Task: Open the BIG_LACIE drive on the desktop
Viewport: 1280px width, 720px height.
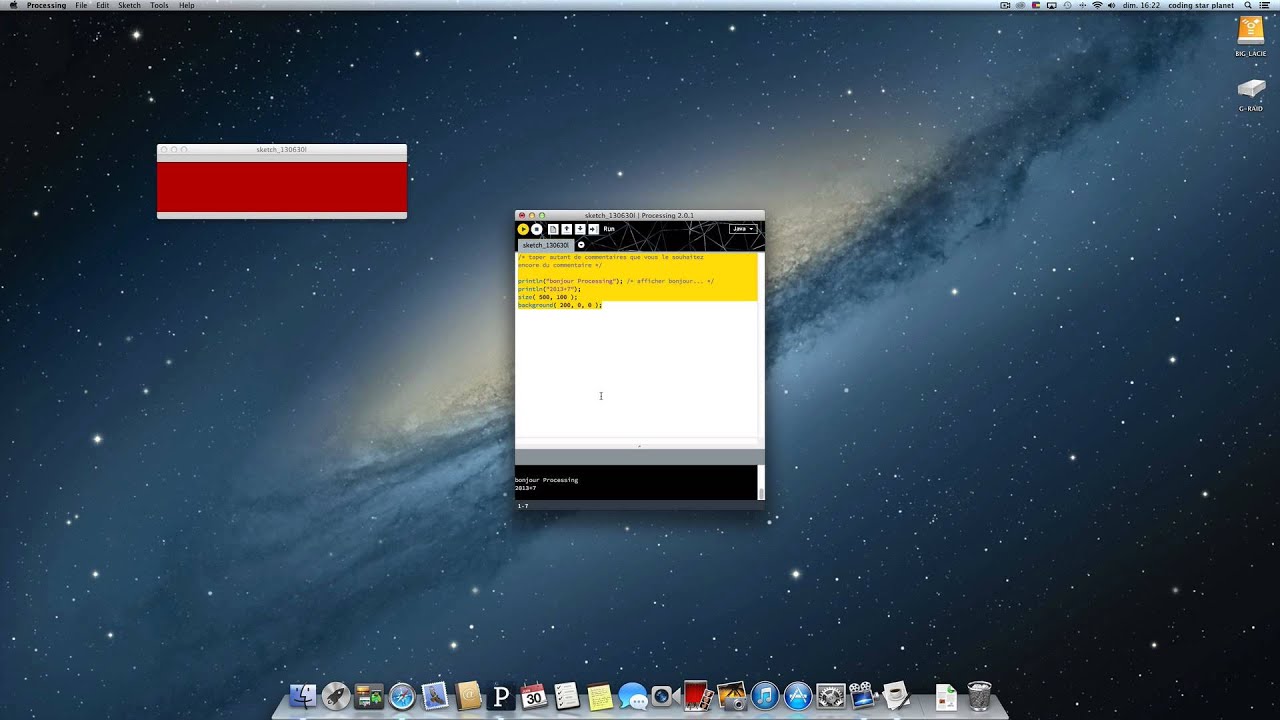Action: tap(1250, 37)
